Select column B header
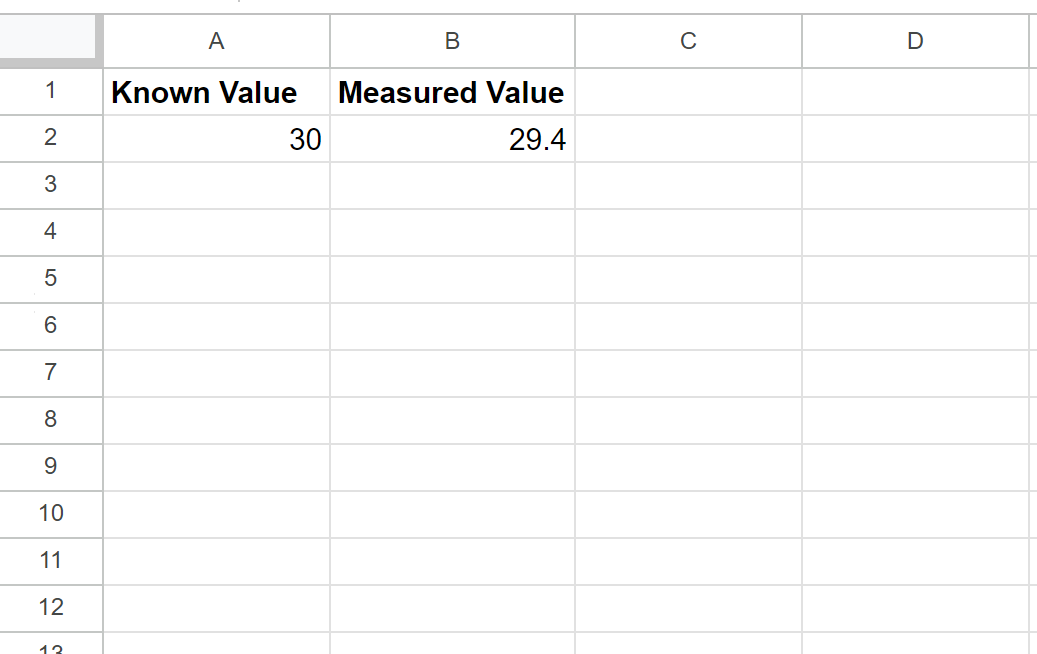Image resolution: width=1037 pixels, height=654 pixels. pos(452,41)
